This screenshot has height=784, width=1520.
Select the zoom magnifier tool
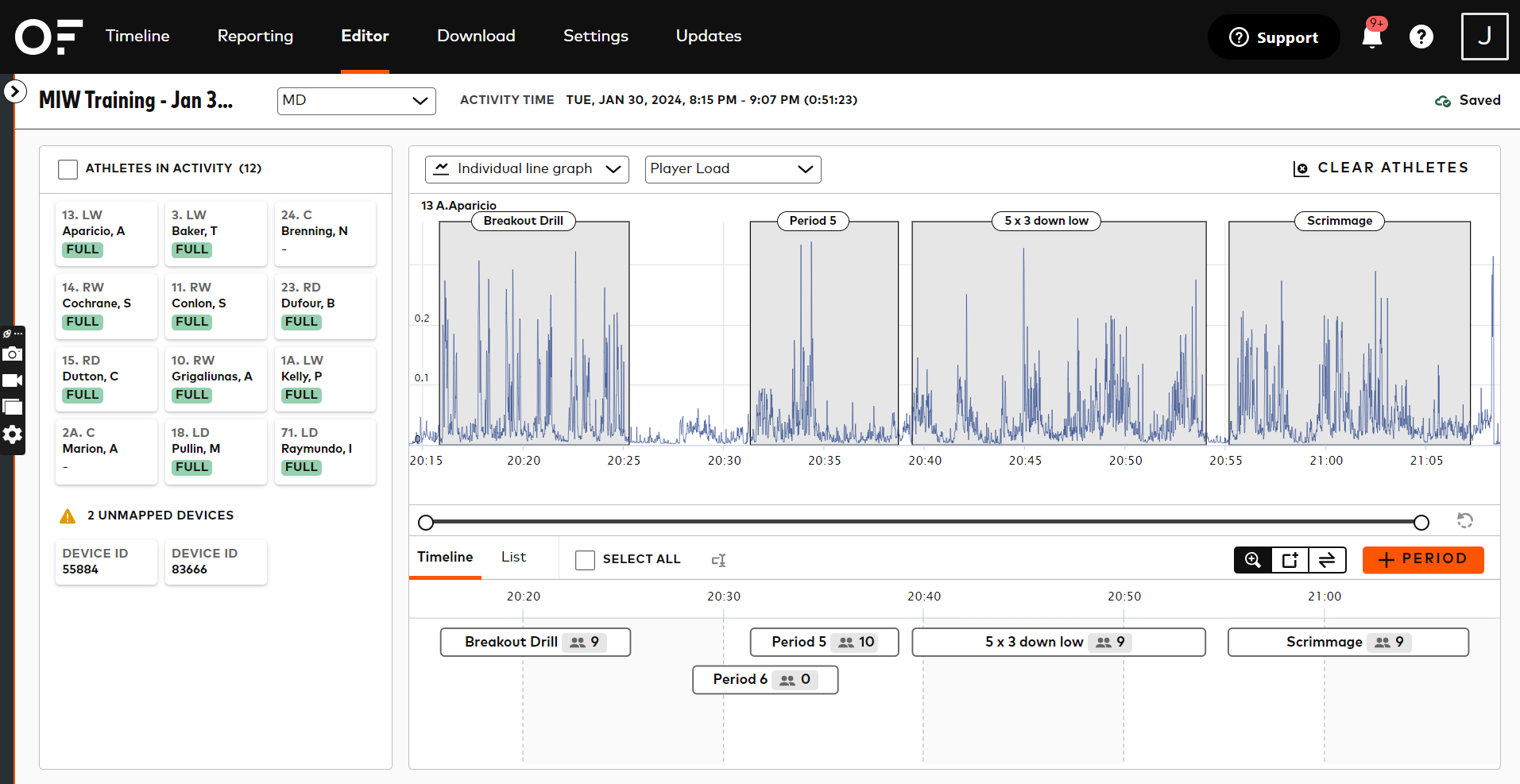(1253, 560)
